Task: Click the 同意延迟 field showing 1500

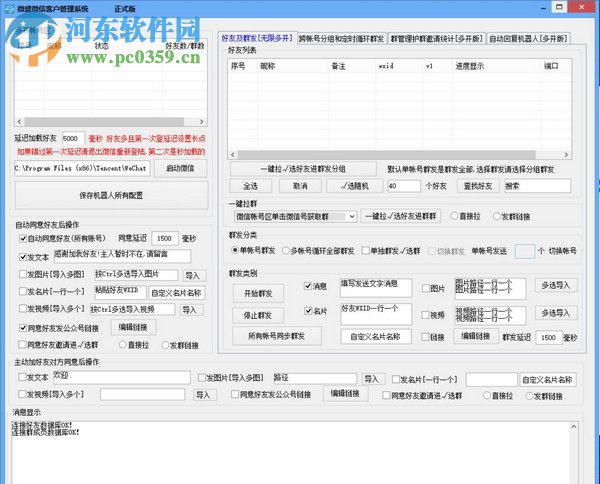Action: (165, 238)
